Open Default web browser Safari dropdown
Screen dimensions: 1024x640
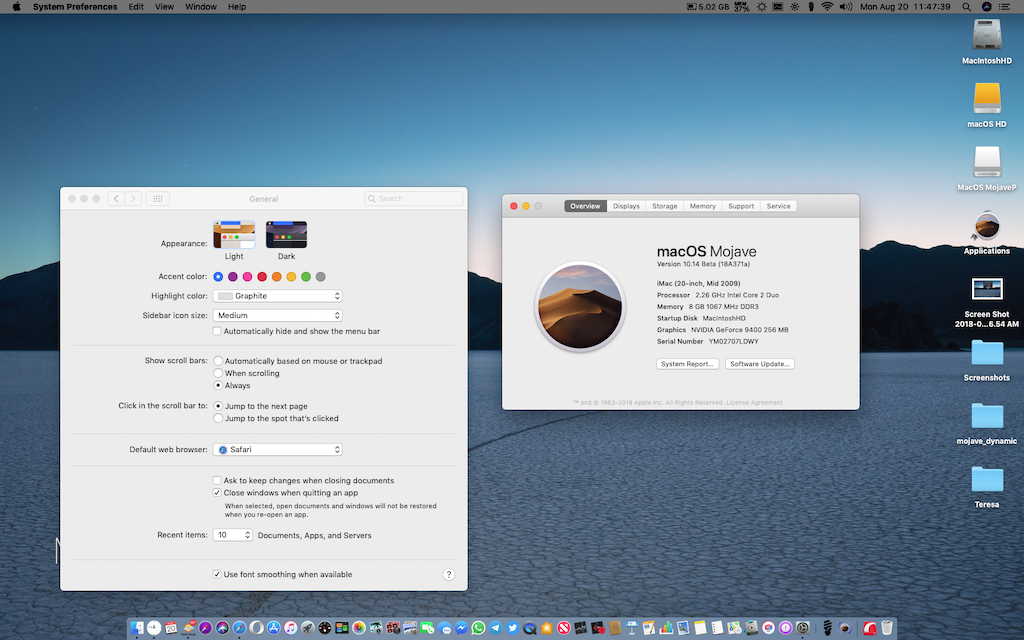pos(278,449)
